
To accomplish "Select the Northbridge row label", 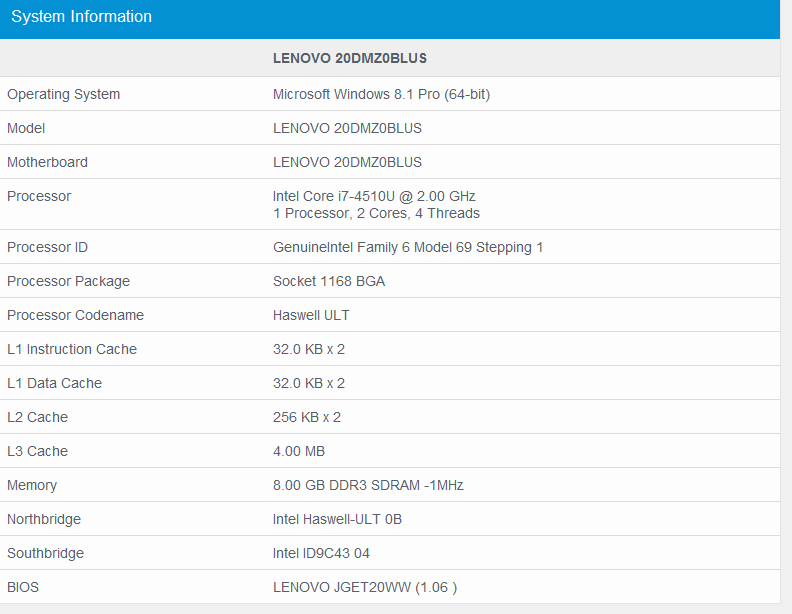I will click(44, 519).
